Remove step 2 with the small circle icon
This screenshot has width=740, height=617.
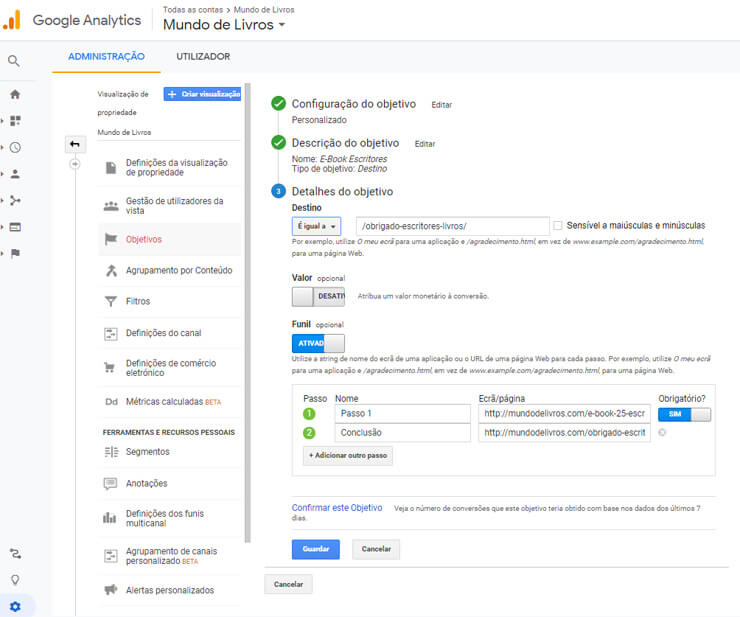click(662, 432)
